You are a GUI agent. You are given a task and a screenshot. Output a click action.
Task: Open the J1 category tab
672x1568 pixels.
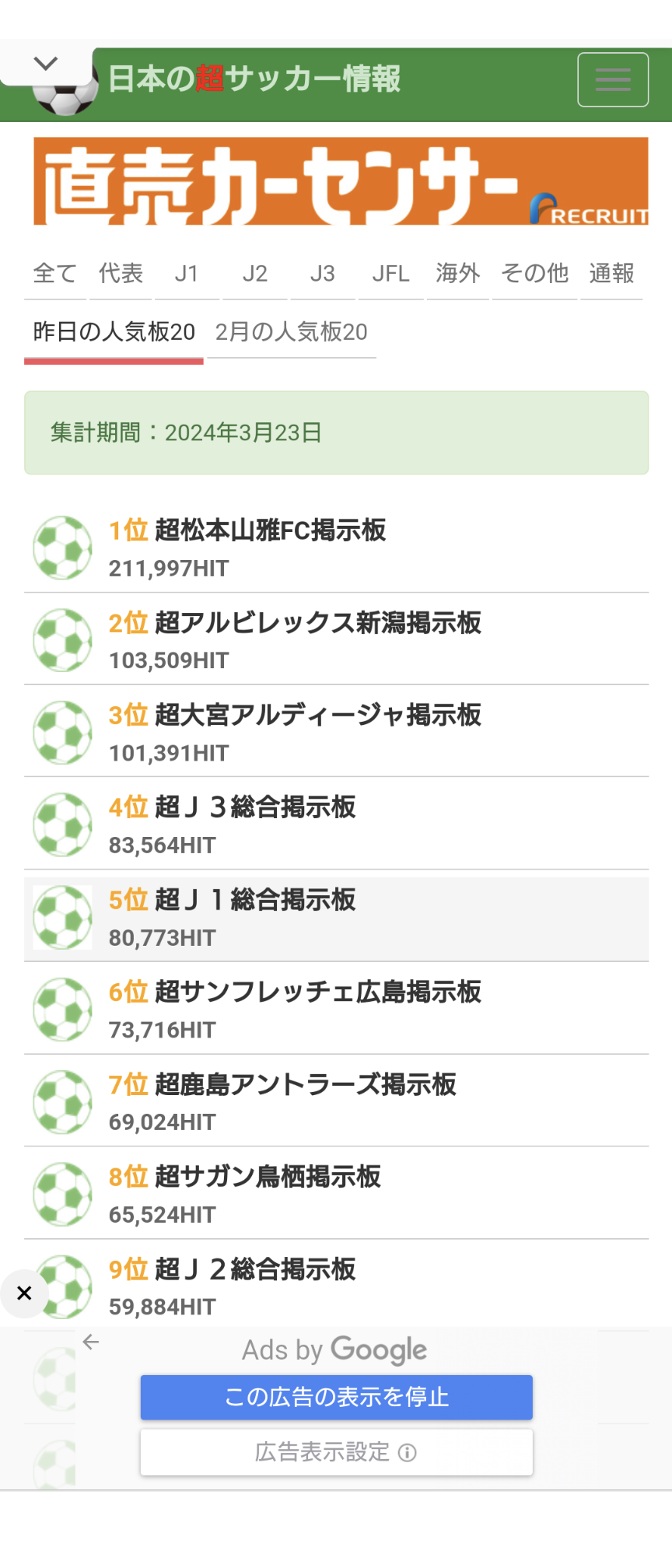(x=187, y=274)
